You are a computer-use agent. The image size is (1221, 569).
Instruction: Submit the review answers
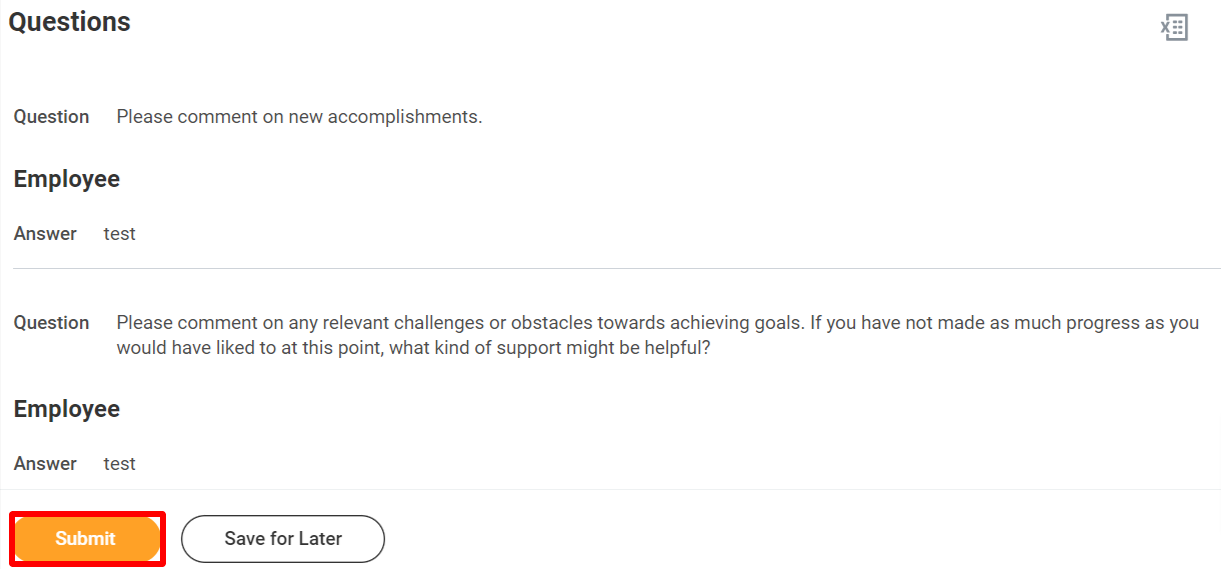86,538
